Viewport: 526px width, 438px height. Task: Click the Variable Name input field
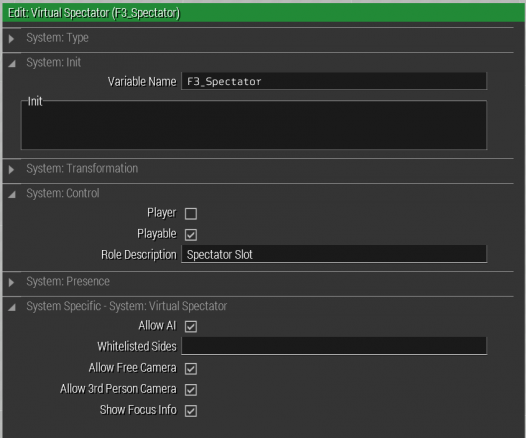[x=334, y=81]
